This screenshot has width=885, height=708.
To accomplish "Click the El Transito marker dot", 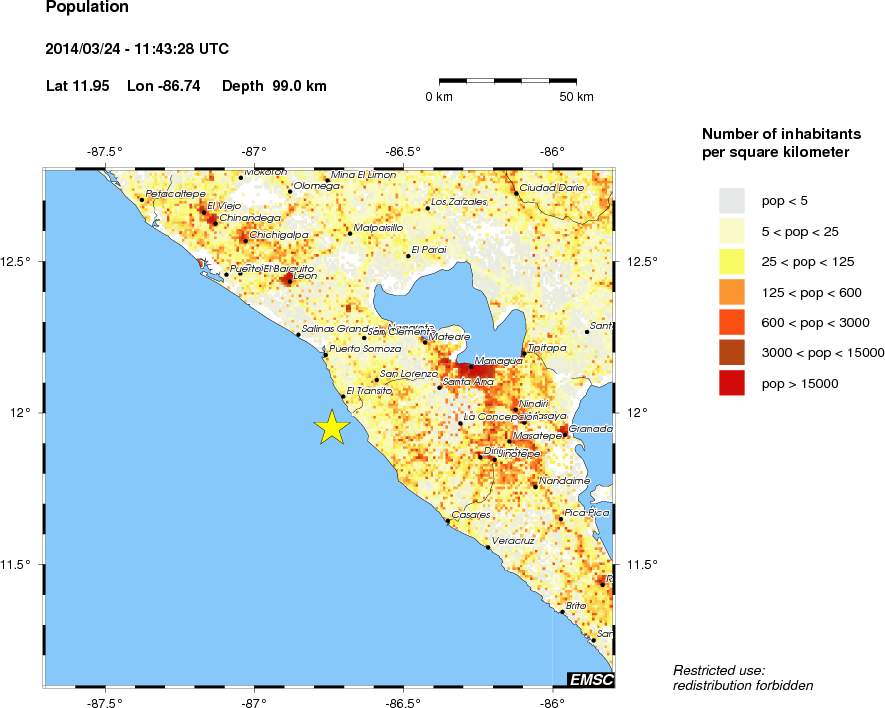I will pyautogui.click(x=343, y=396).
